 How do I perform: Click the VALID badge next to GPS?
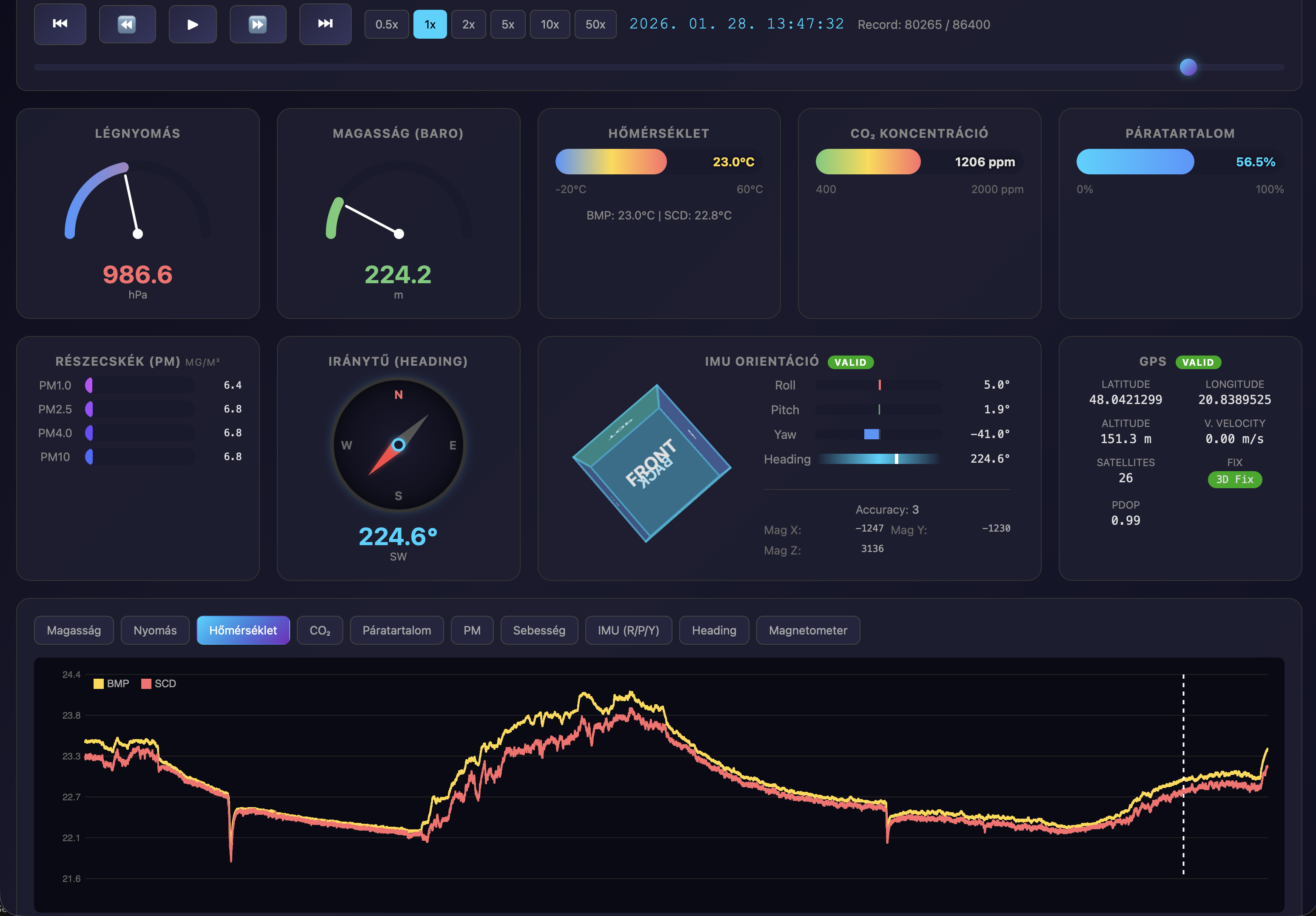[1199, 362]
